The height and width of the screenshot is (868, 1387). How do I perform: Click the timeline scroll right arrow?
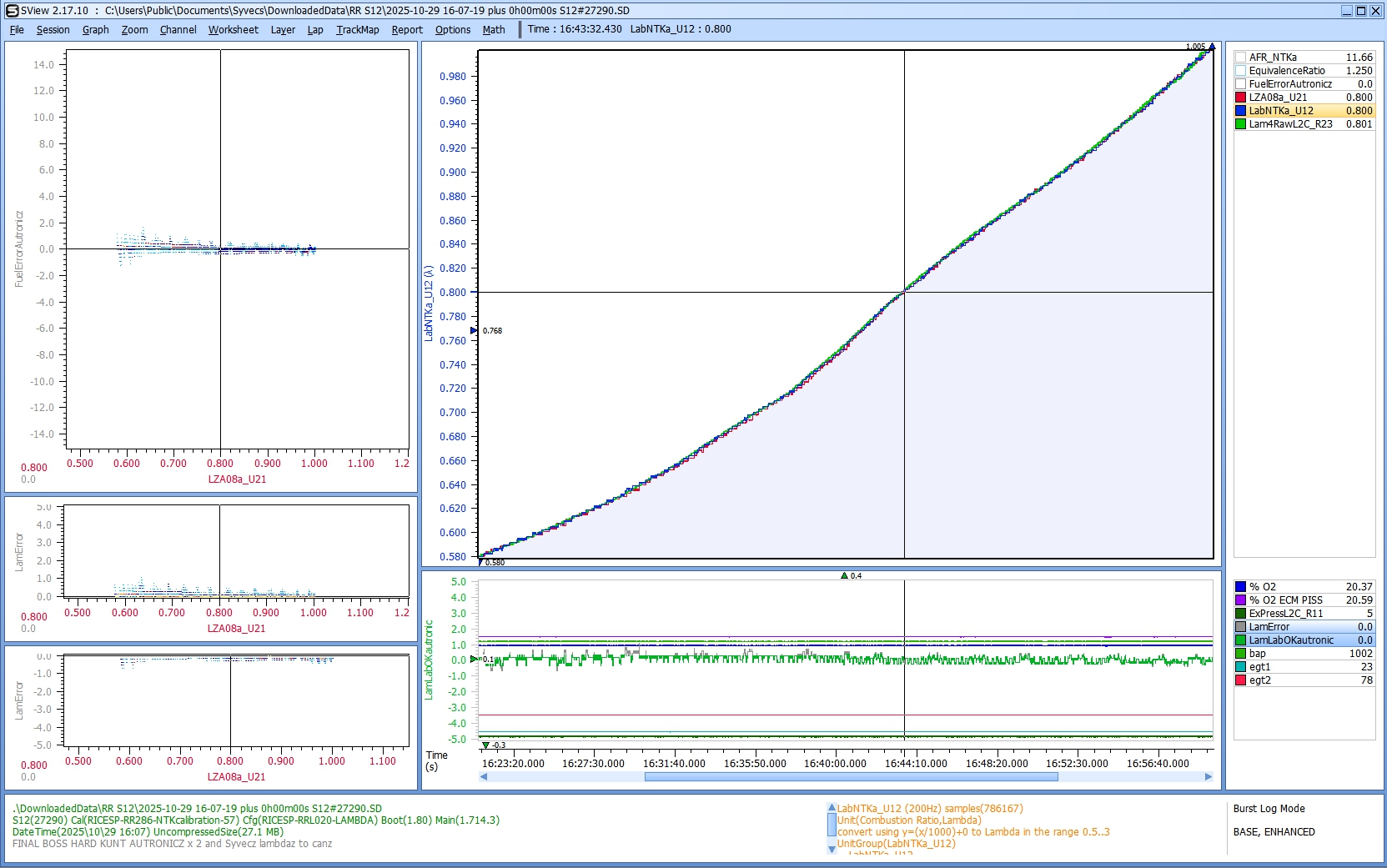[1208, 777]
